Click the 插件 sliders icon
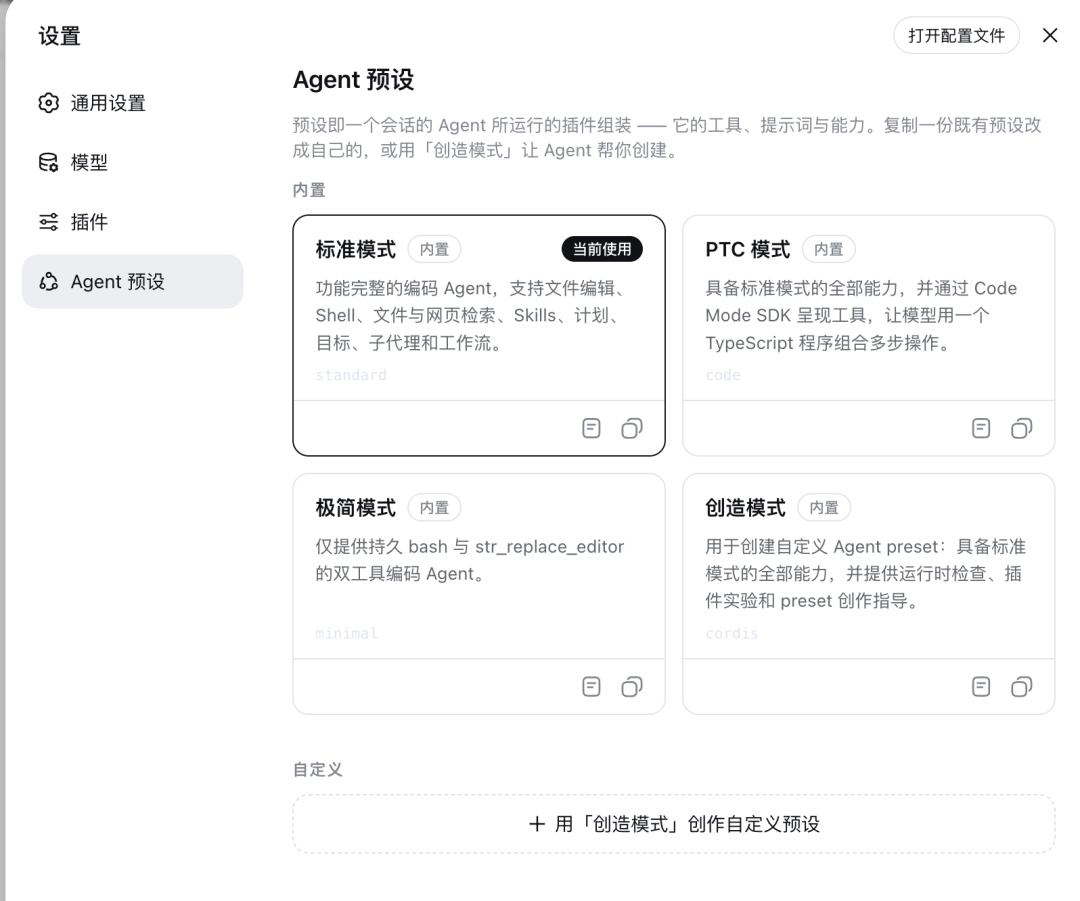 point(48,222)
